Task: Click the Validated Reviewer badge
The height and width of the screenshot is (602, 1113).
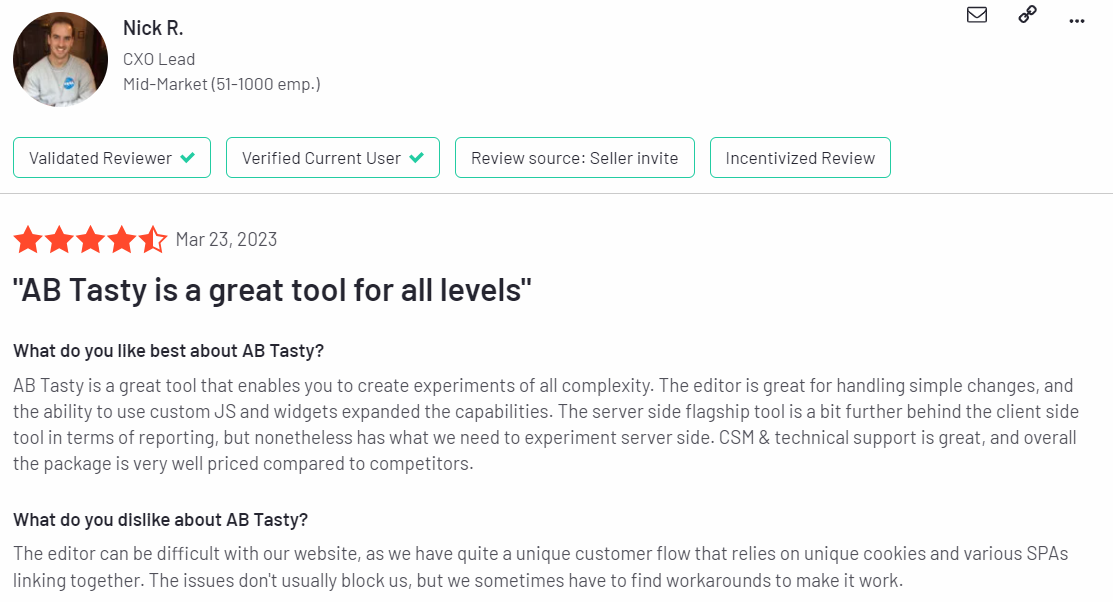Action: coord(112,158)
